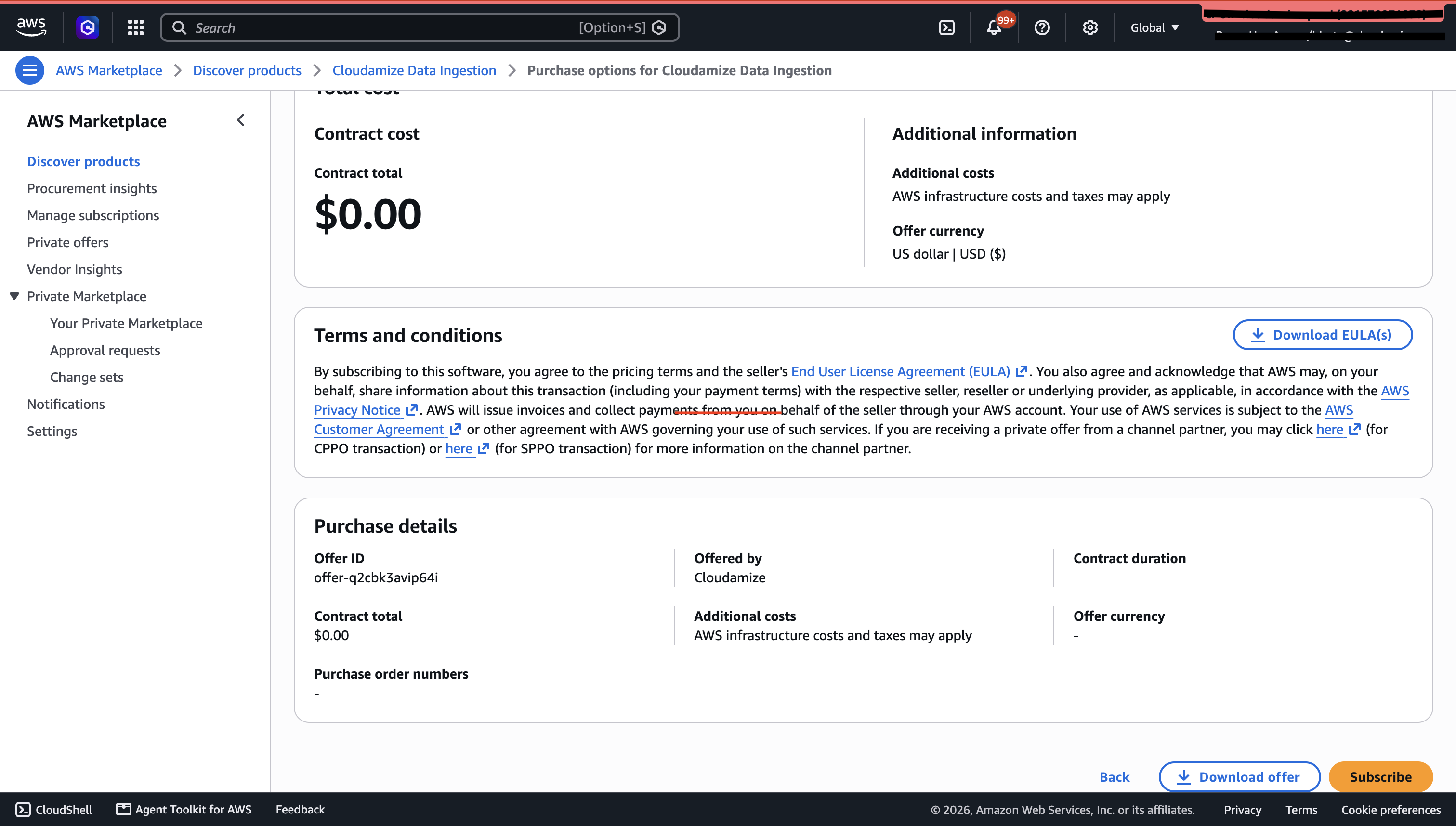Collapse the Private Marketplace tree section
Viewport: 1456px width, 826px height.
pyautogui.click(x=15, y=296)
